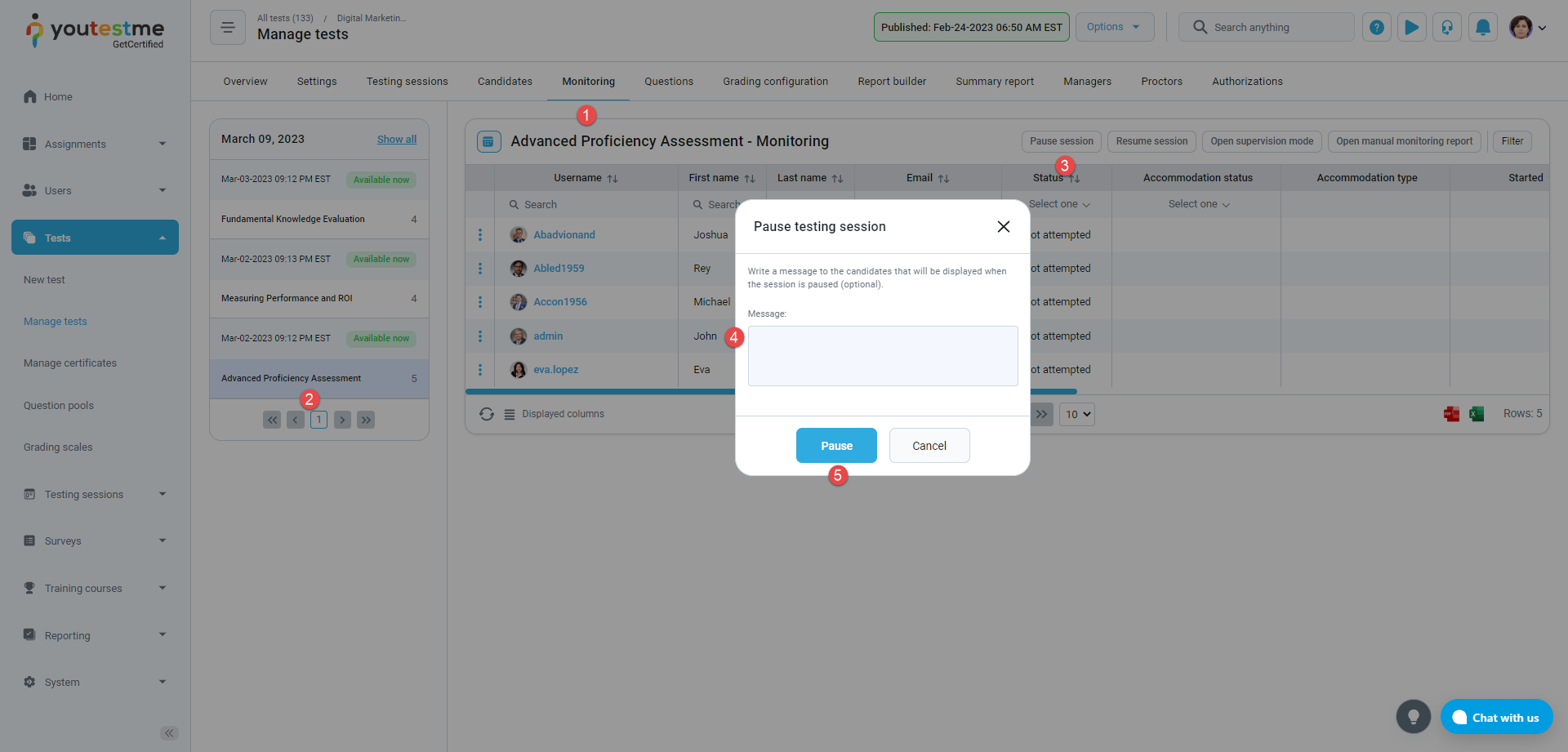The height and width of the screenshot is (752, 1568).
Task: Click the notification bell icon
Action: coord(1482,28)
